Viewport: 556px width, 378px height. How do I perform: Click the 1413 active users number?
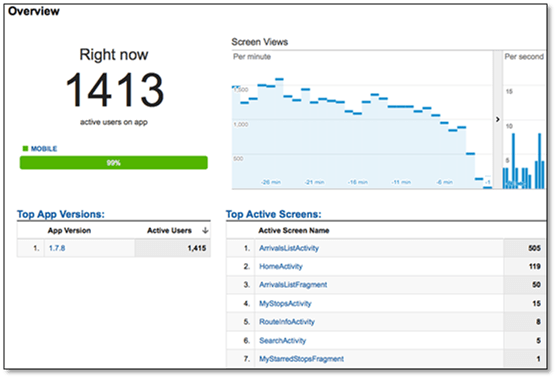(x=115, y=89)
